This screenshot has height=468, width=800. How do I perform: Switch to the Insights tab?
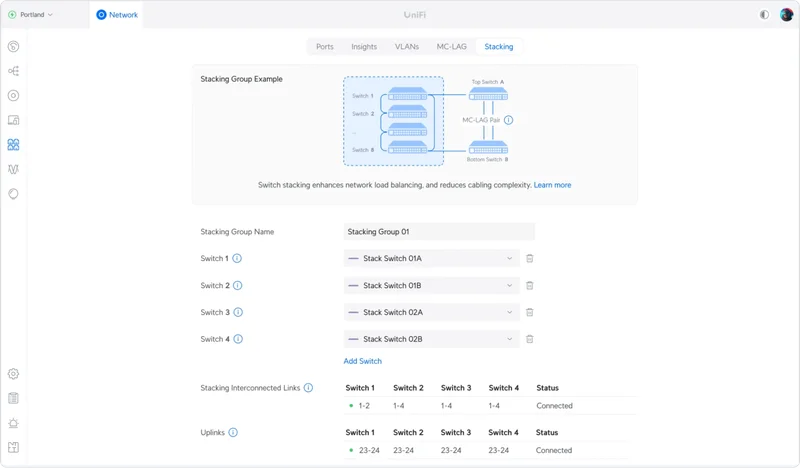pos(364,46)
